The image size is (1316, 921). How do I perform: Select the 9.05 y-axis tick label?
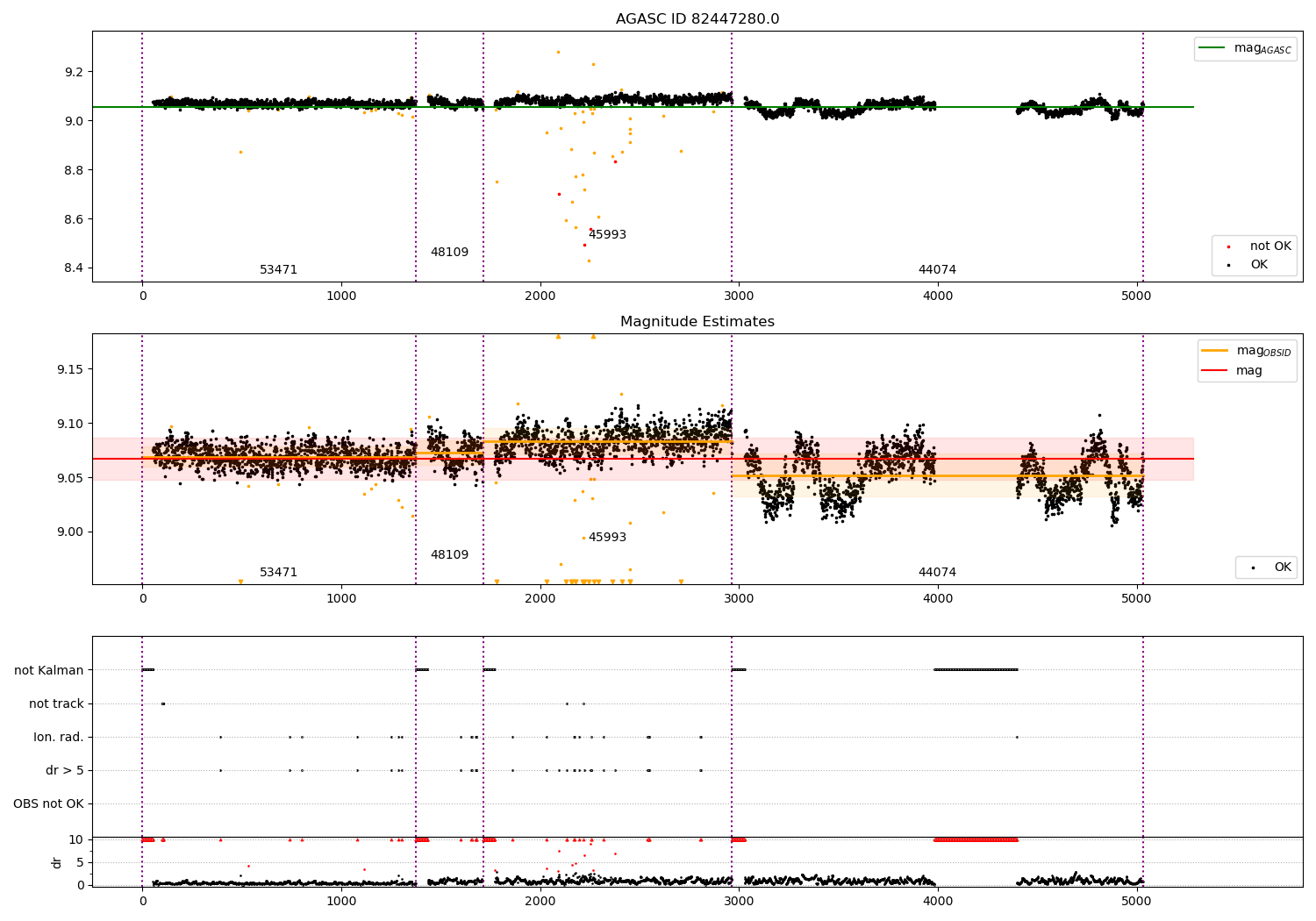(70, 478)
